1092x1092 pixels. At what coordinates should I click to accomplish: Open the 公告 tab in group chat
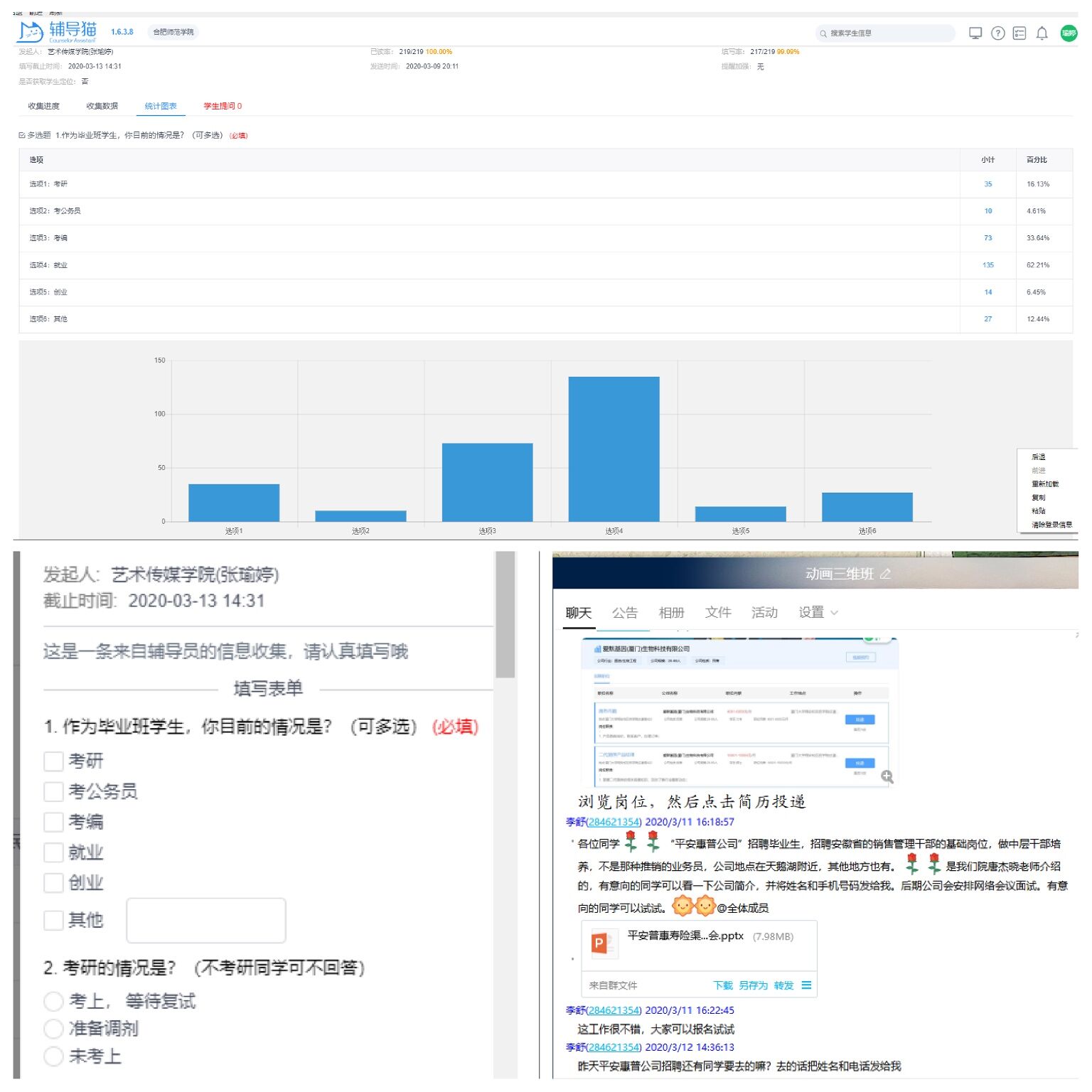624,612
